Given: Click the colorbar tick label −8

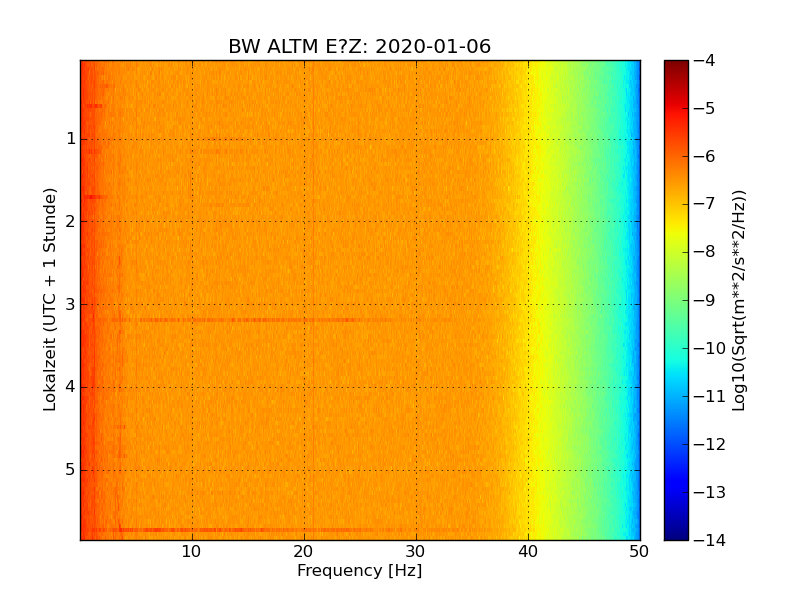Looking at the screenshot, I should tap(705, 252).
